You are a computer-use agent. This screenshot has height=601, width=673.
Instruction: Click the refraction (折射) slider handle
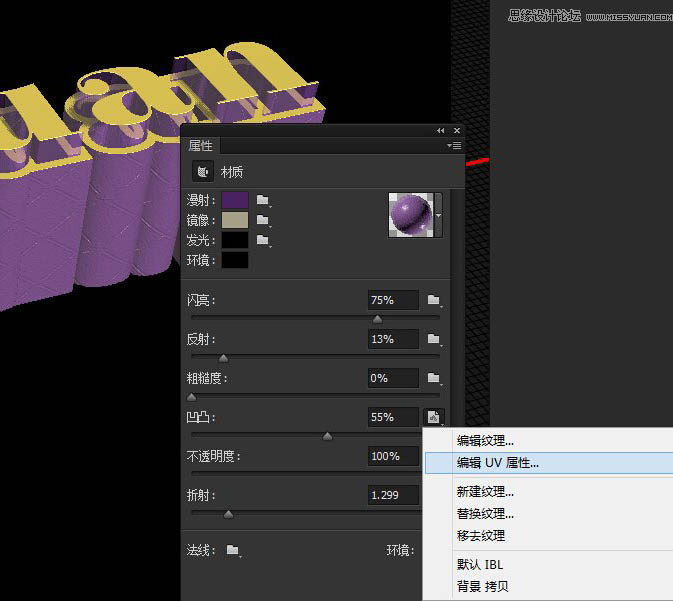point(228,514)
